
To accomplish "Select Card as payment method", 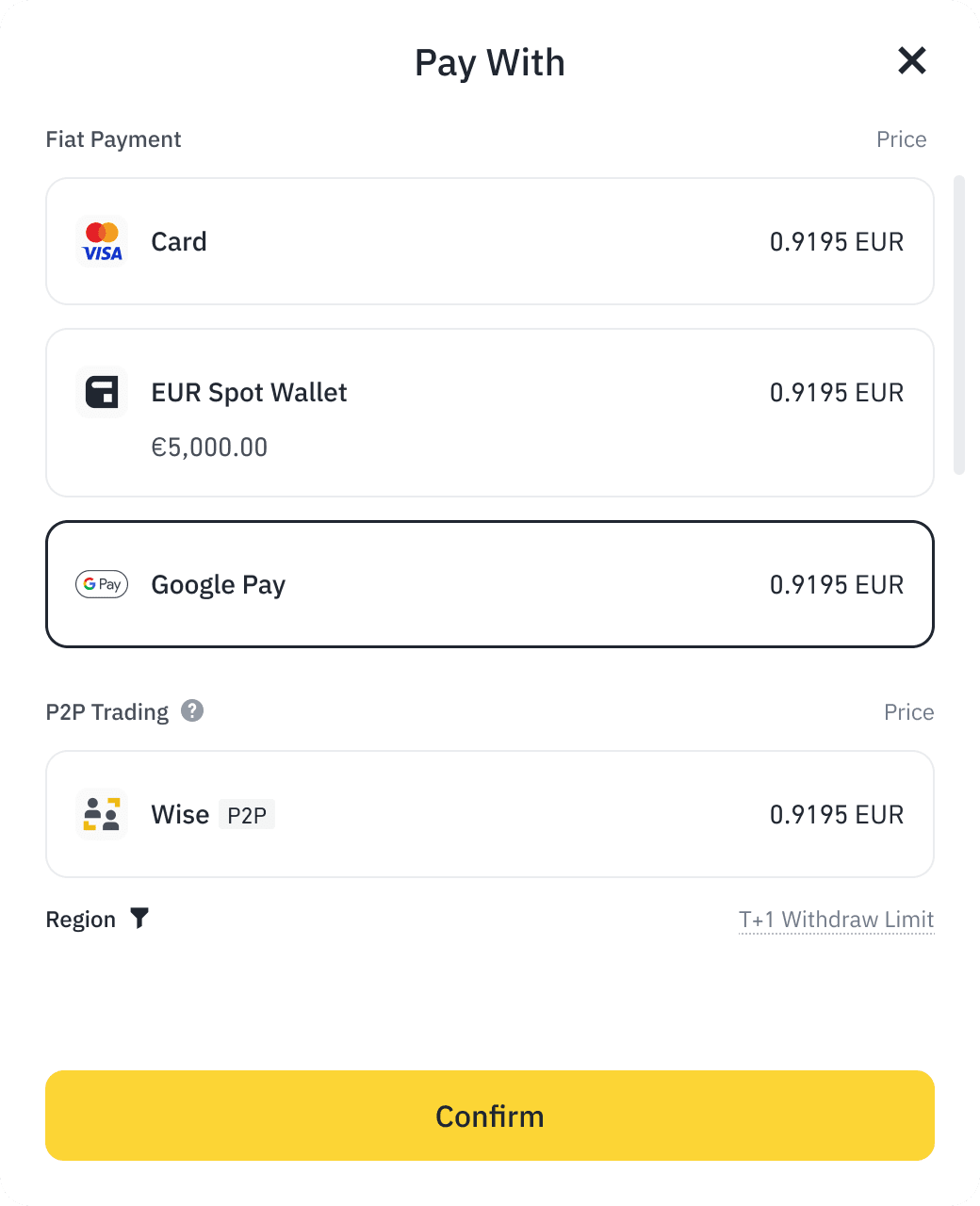I will pyautogui.click(x=490, y=241).
